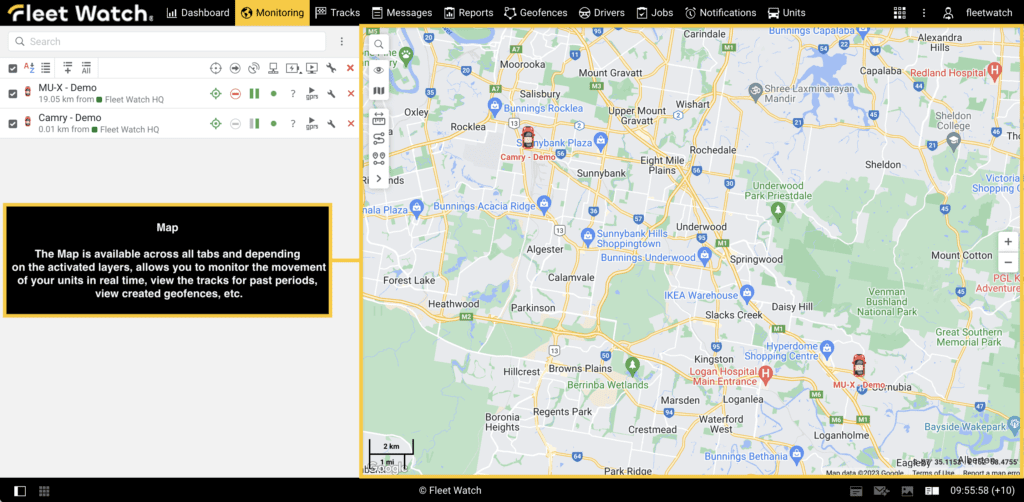This screenshot has height=502, width=1024.
Task: Click the red stop icon for MU-X
Action: [x=235, y=94]
